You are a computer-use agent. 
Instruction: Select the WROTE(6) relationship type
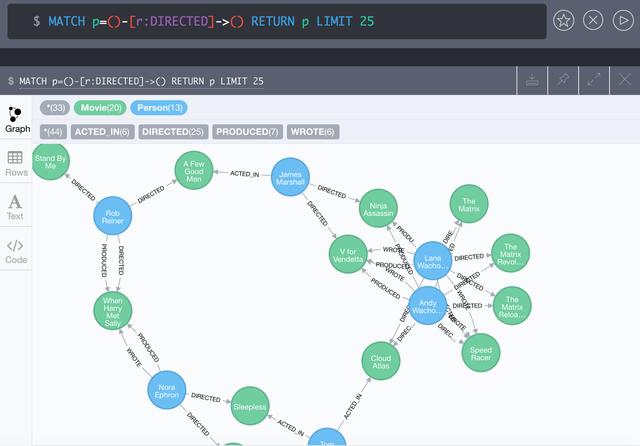point(313,132)
